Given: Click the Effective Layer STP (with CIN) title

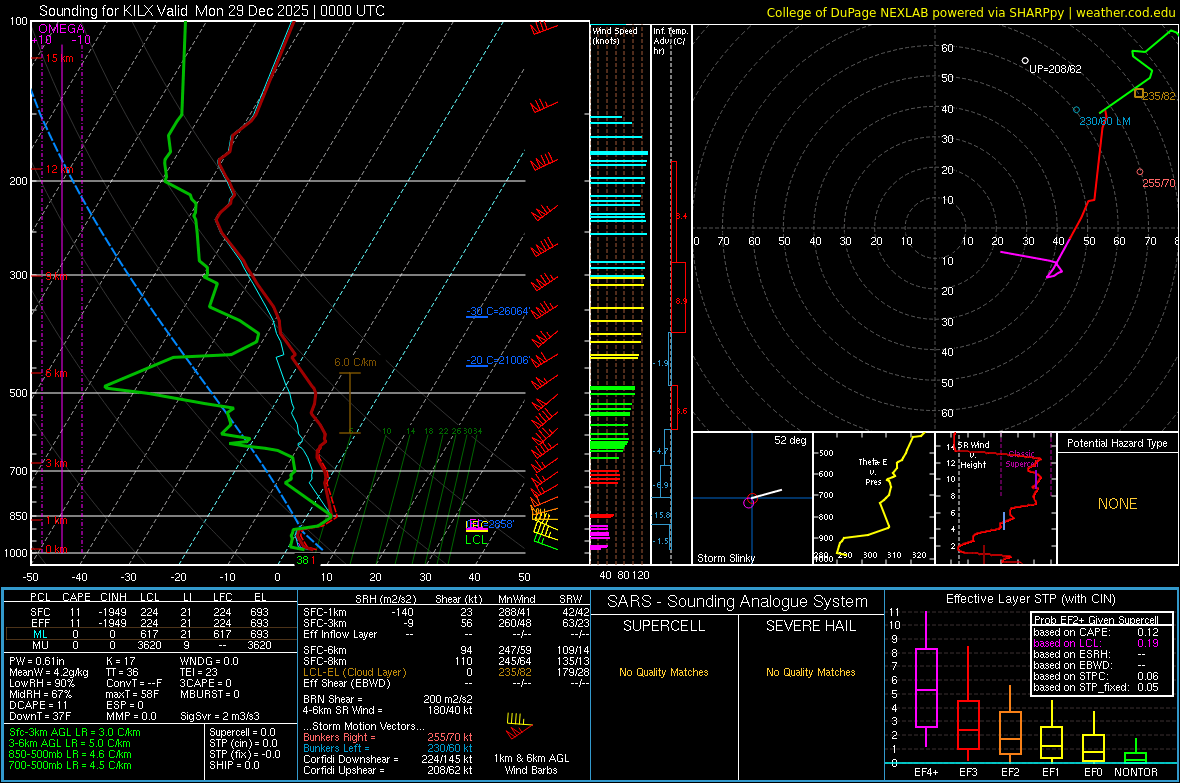Looking at the screenshot, I should (x=1030, y=599).
